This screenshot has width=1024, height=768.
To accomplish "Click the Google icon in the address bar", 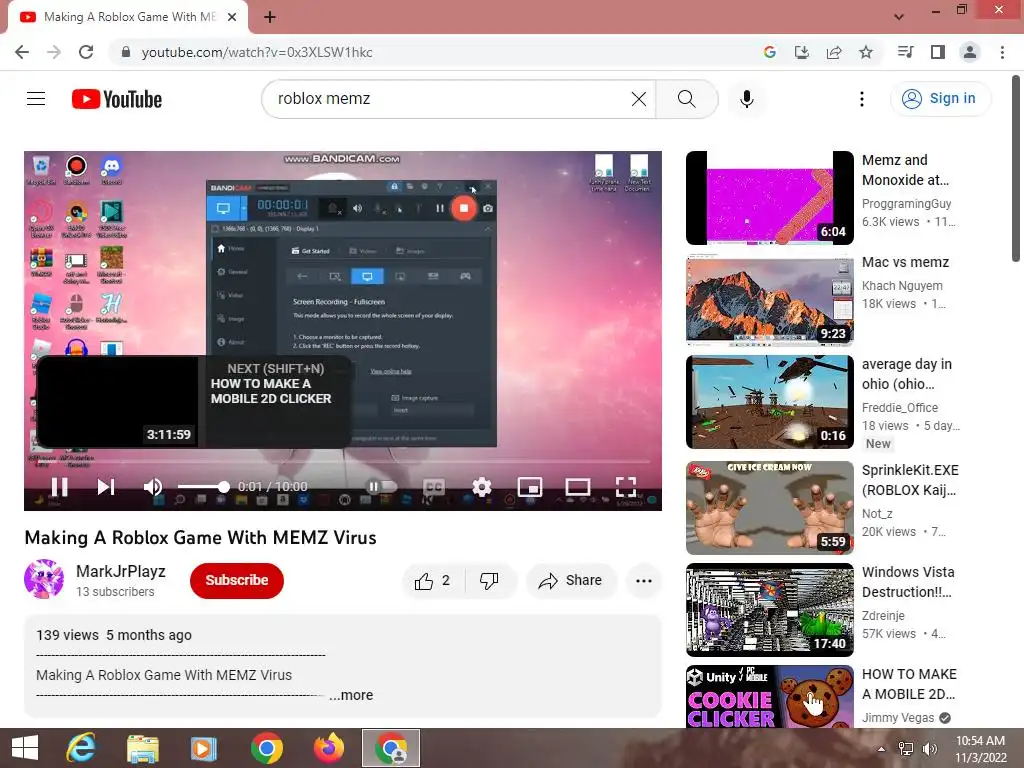I will (770, 52).
